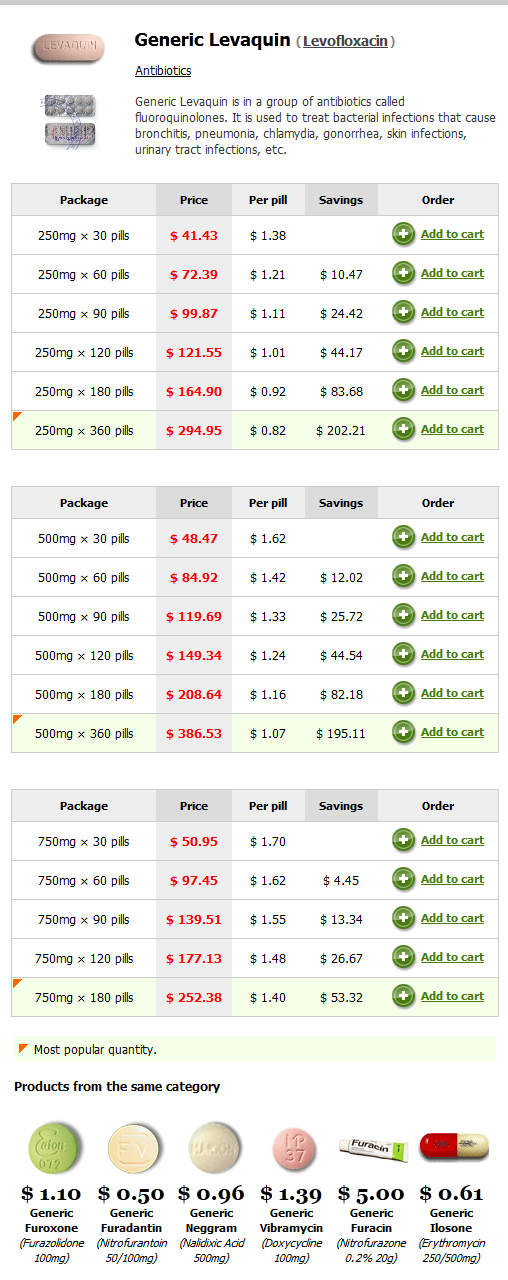The image size is (508, 1280).
Task: Click green plus icon for 500mg × 180 pills
Action: (x=404, y=694)
